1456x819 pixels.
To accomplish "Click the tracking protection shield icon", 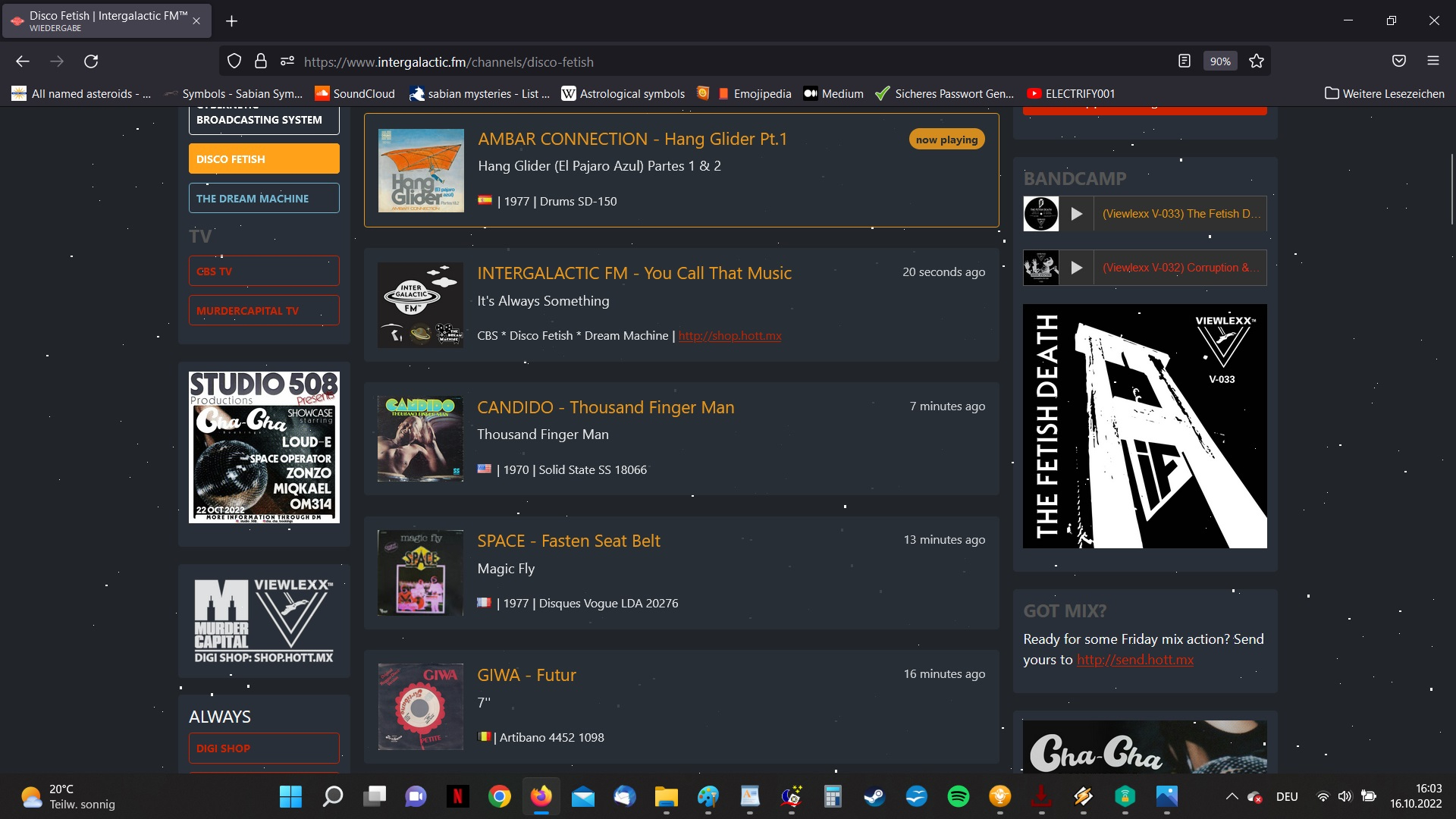I will point(234,61).
